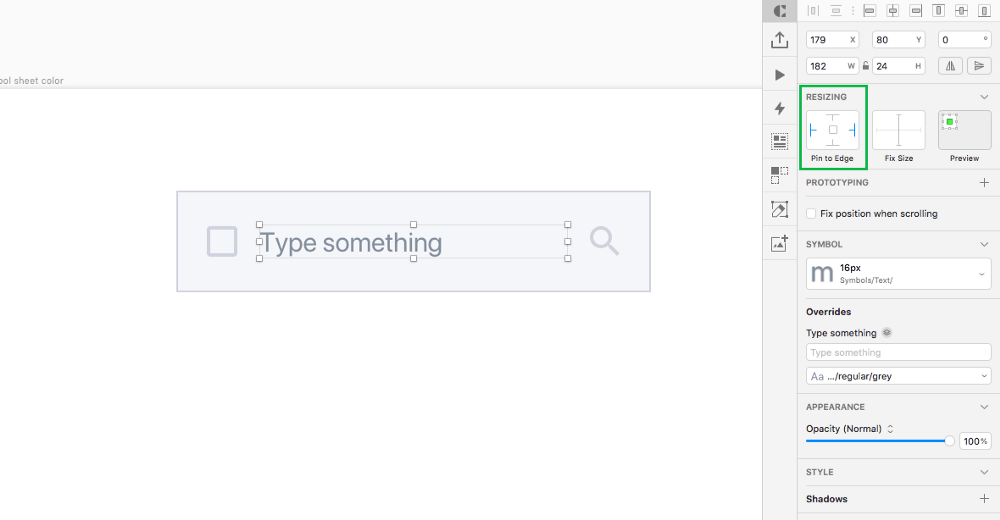Viewport: 1000px width, 520px height.
Task: Toggle the aspect ratio lock icon
Action: (865, 66)
